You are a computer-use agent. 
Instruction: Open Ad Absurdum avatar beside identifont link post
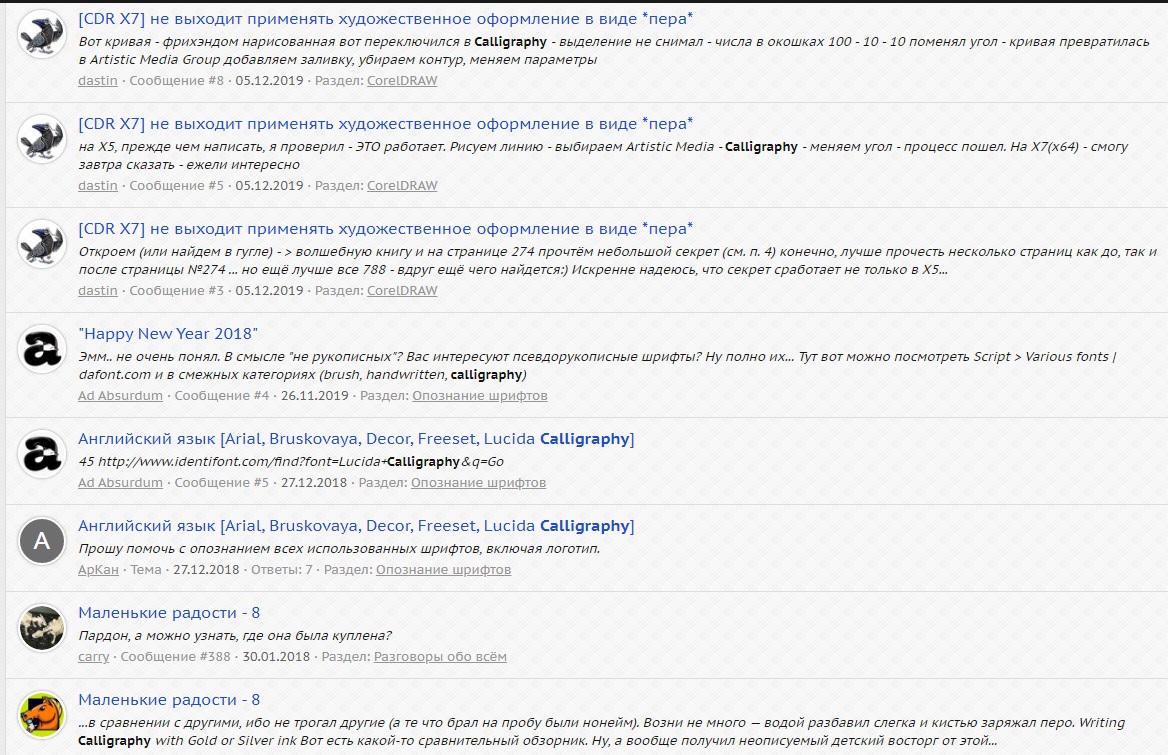pyautogui.click(x=42, y=454)
